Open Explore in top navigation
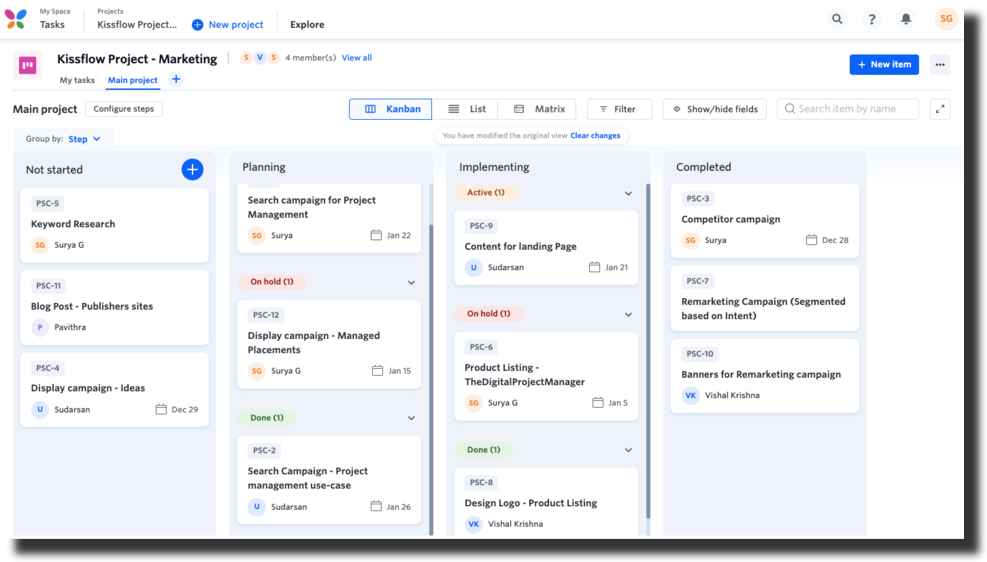 [x=307, y=25]
